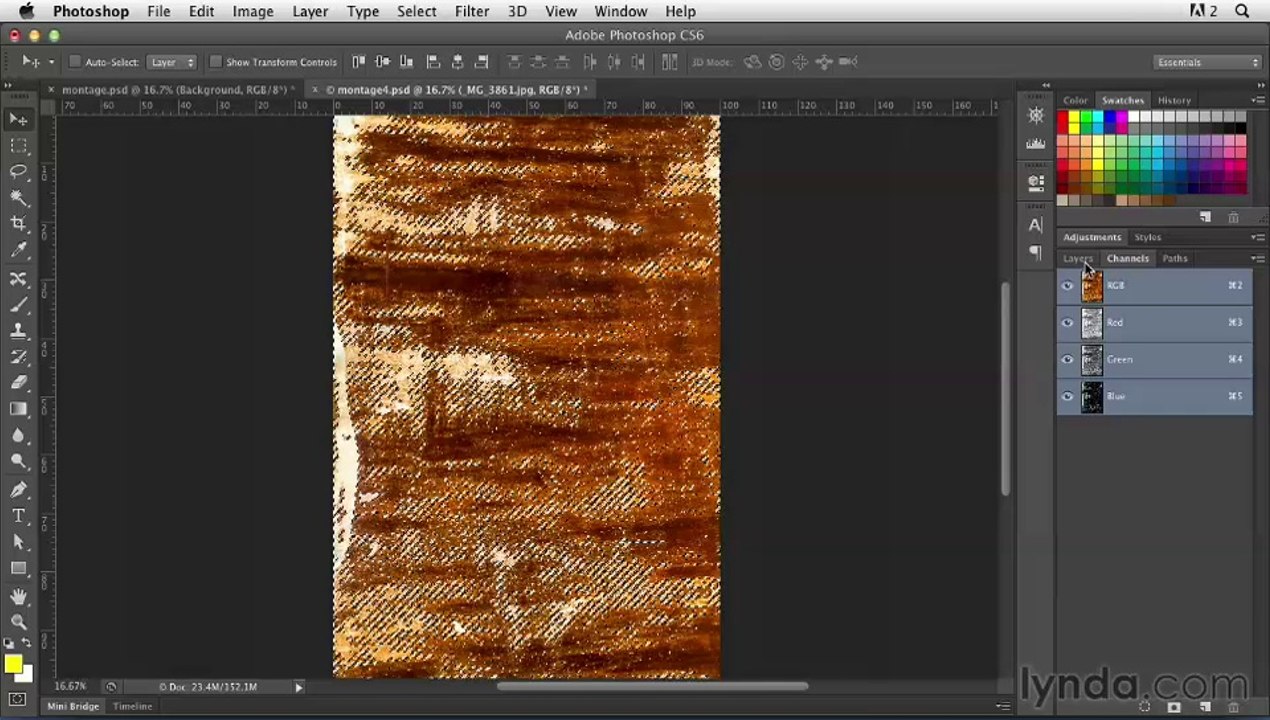
Task: Select the Gradient tool
Action: 18,409
